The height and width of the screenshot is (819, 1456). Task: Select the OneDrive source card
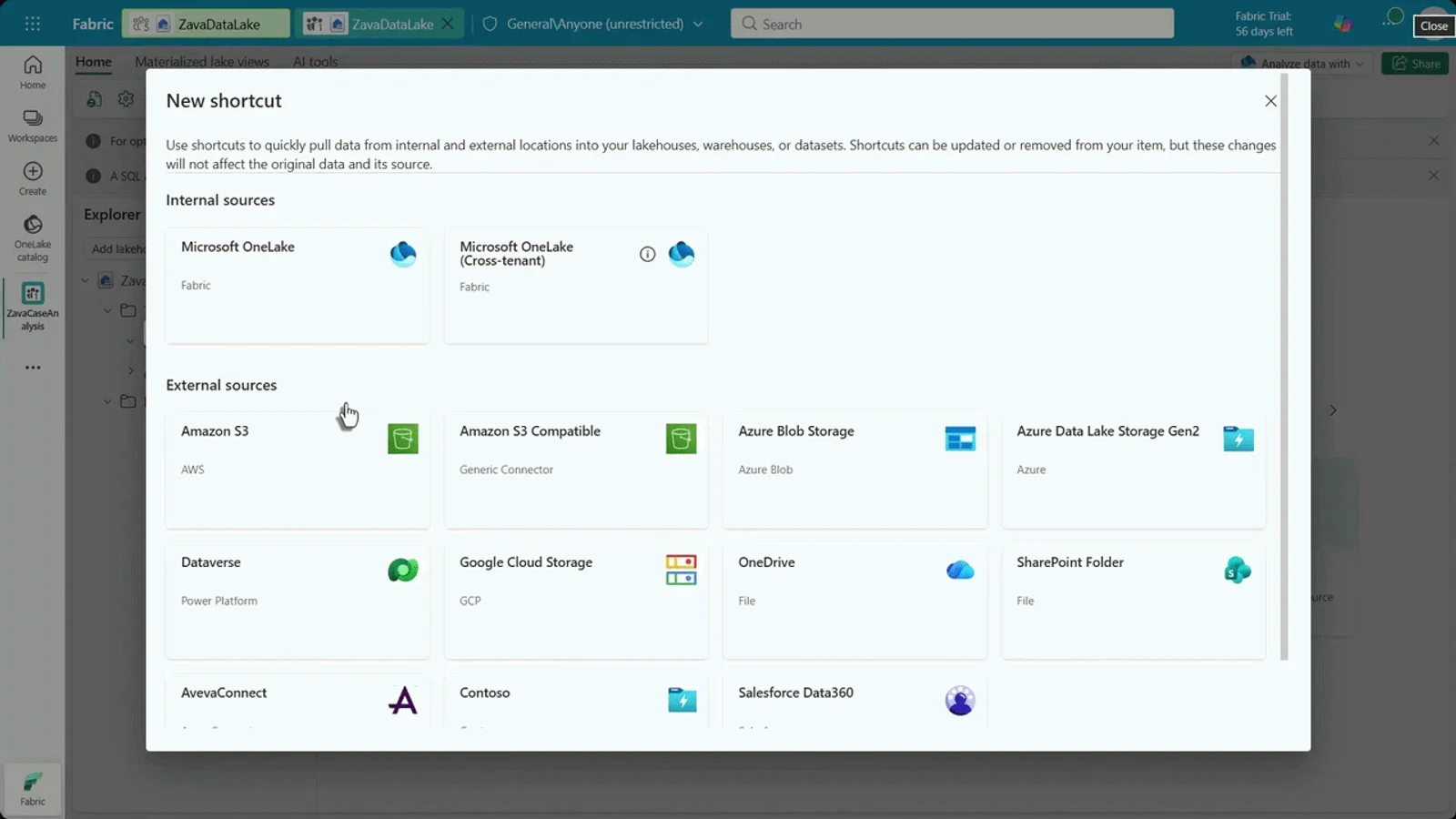pos(854,602)
